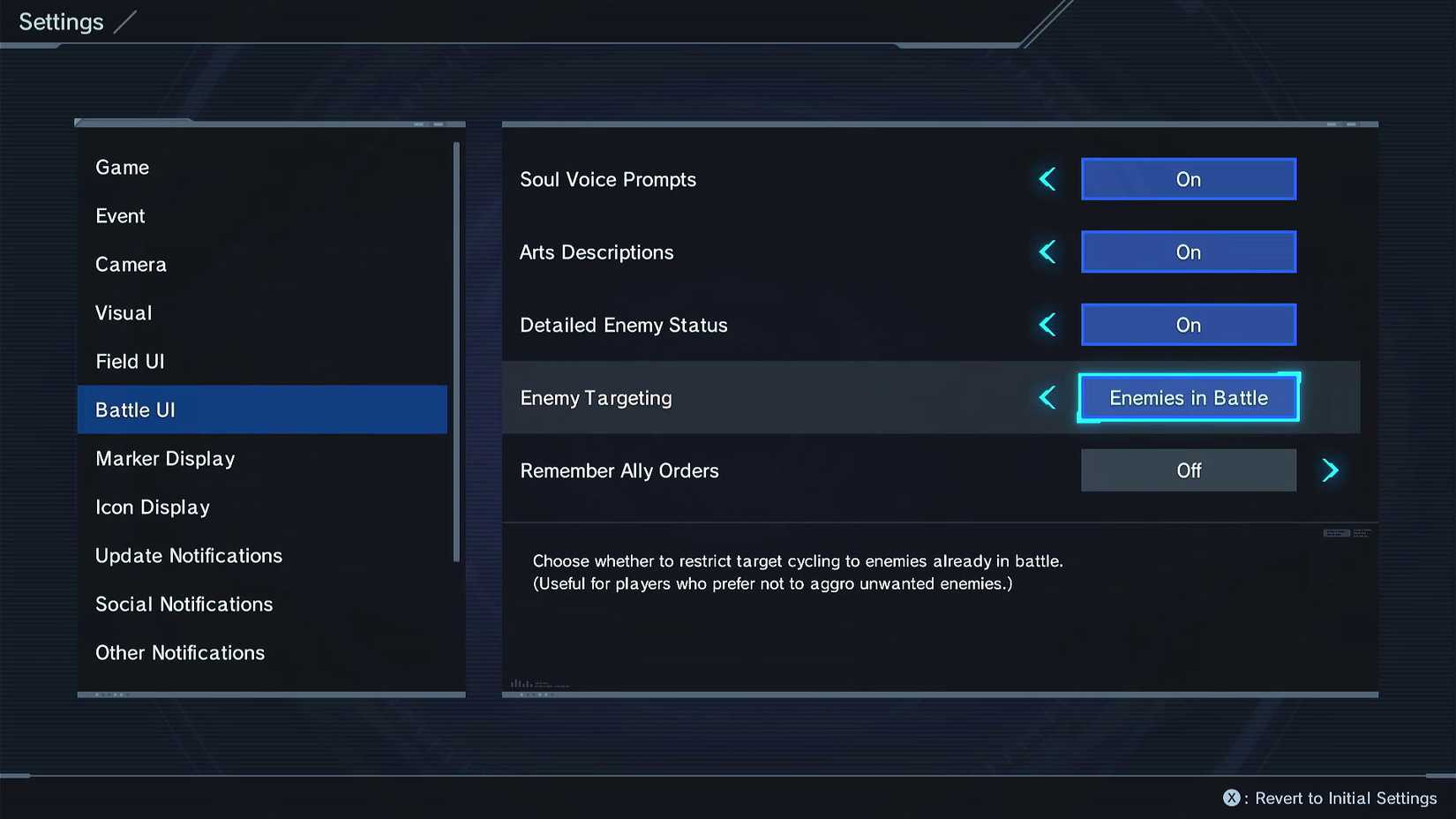Click the category list scrollbar
The height and width of the screenshot is (819, 1456).
coord(456,353)
